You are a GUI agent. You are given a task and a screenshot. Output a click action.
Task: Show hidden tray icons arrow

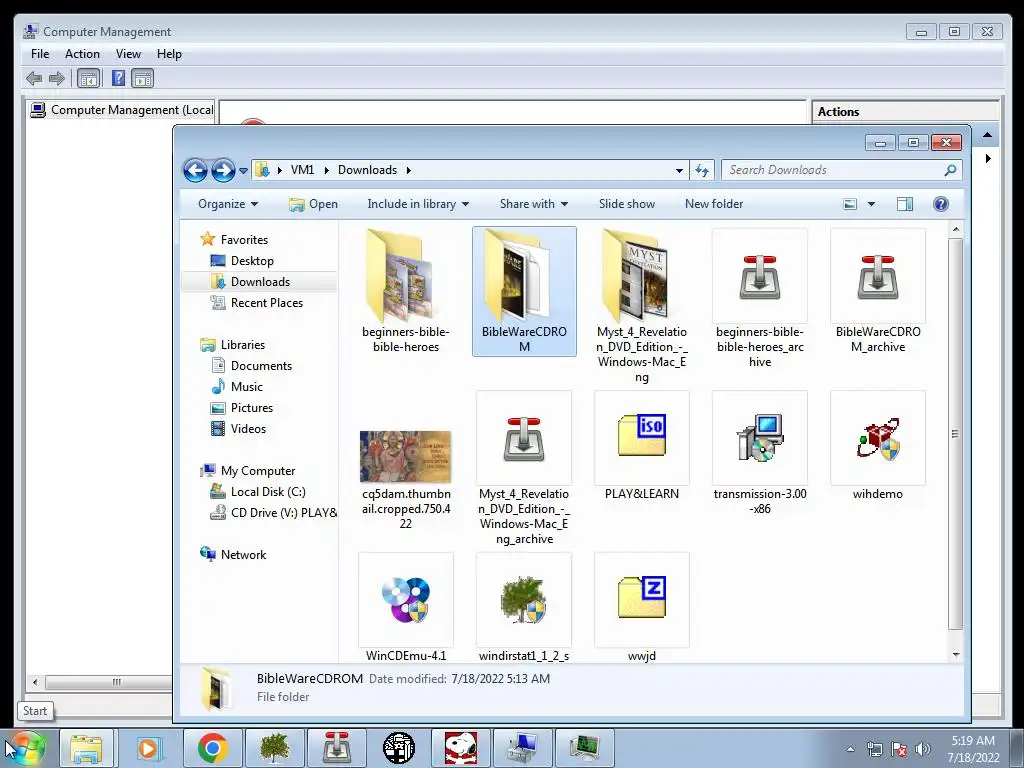click(x=850, y=749)
